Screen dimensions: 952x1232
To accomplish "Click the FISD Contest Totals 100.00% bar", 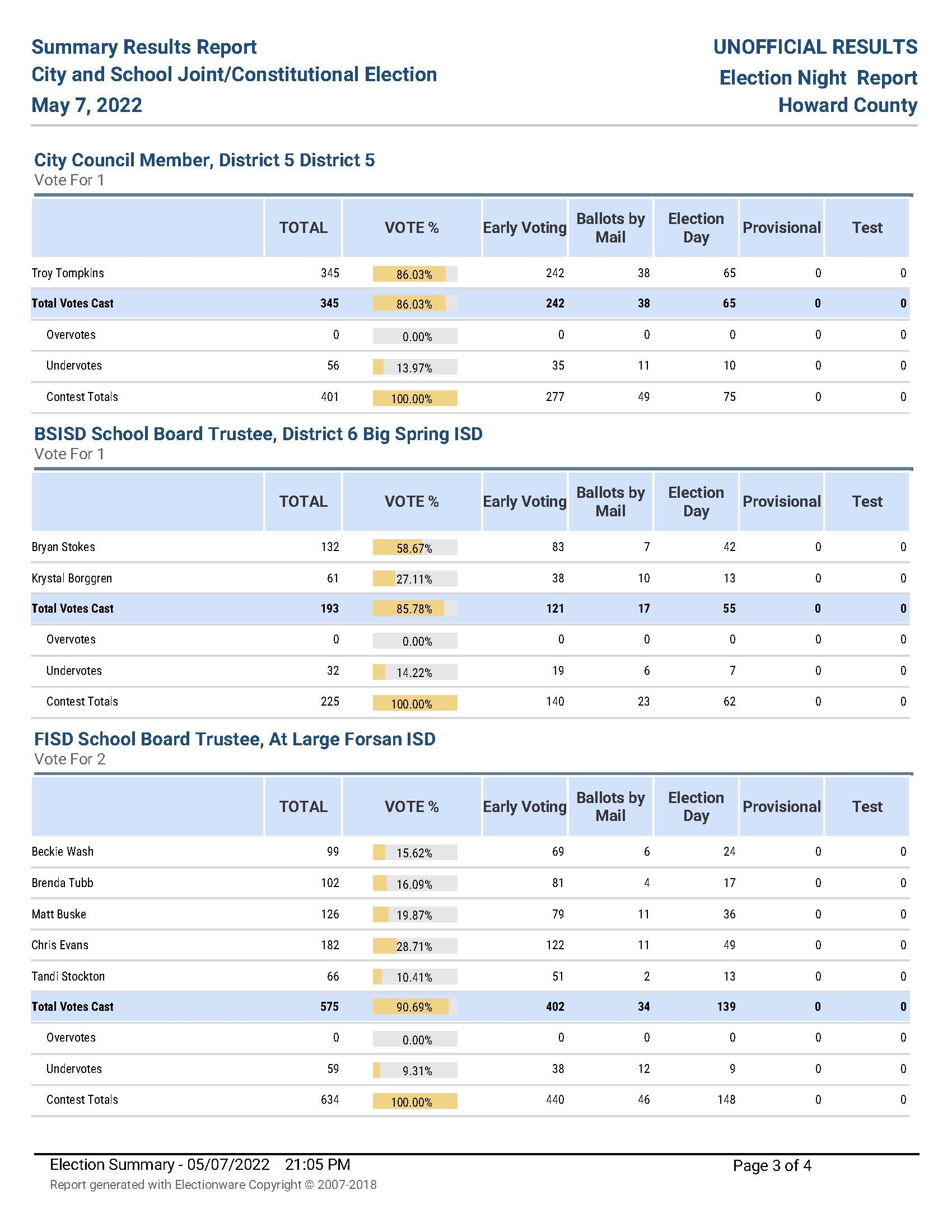I will tap(414, 1101).
